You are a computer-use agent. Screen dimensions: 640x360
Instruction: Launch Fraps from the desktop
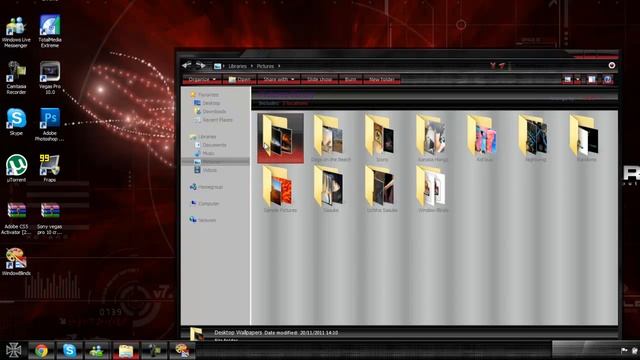(49, 168)
